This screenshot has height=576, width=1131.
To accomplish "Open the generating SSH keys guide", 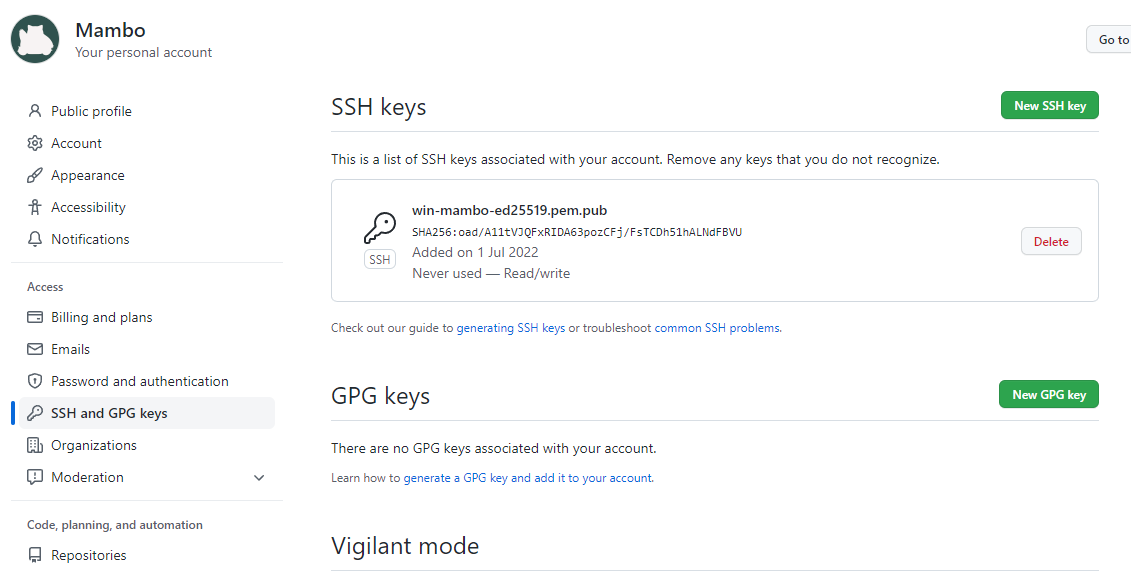I will tap(511, 328).
